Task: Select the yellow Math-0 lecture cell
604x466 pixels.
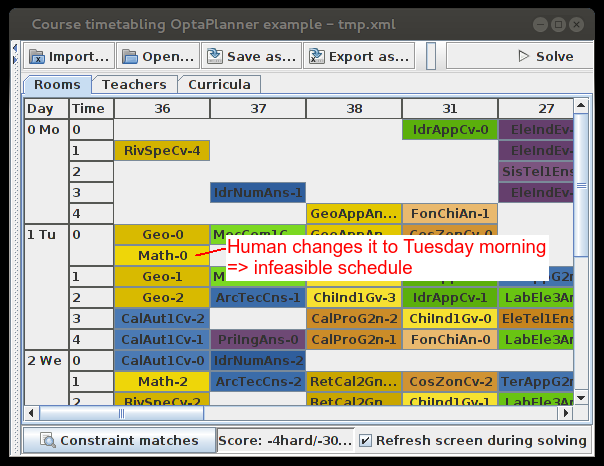Action: [x=163, y=256]
